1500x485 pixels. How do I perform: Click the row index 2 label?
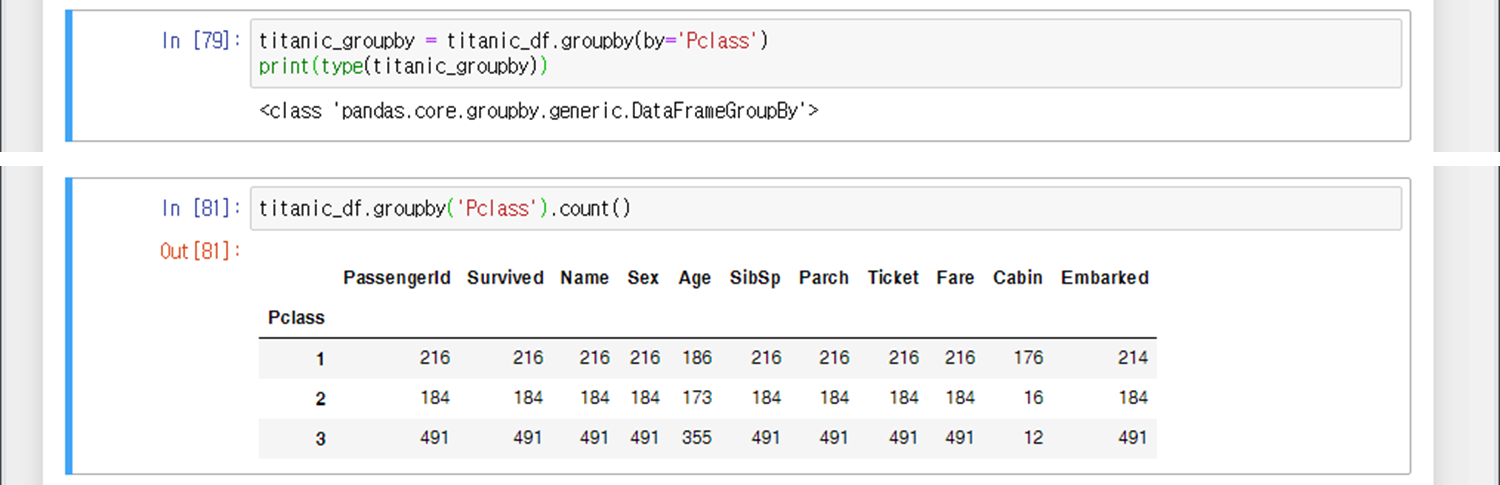tap(320, 399)
